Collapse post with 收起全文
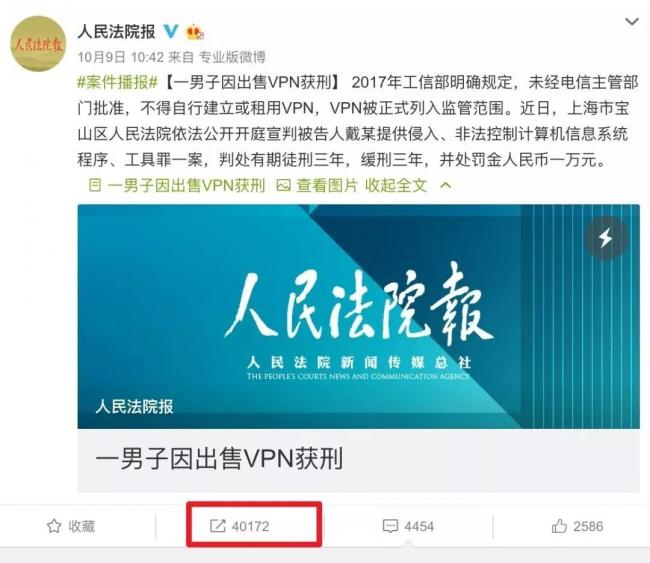Viewport: 650px width, 563px height. (x=396, y=185)
